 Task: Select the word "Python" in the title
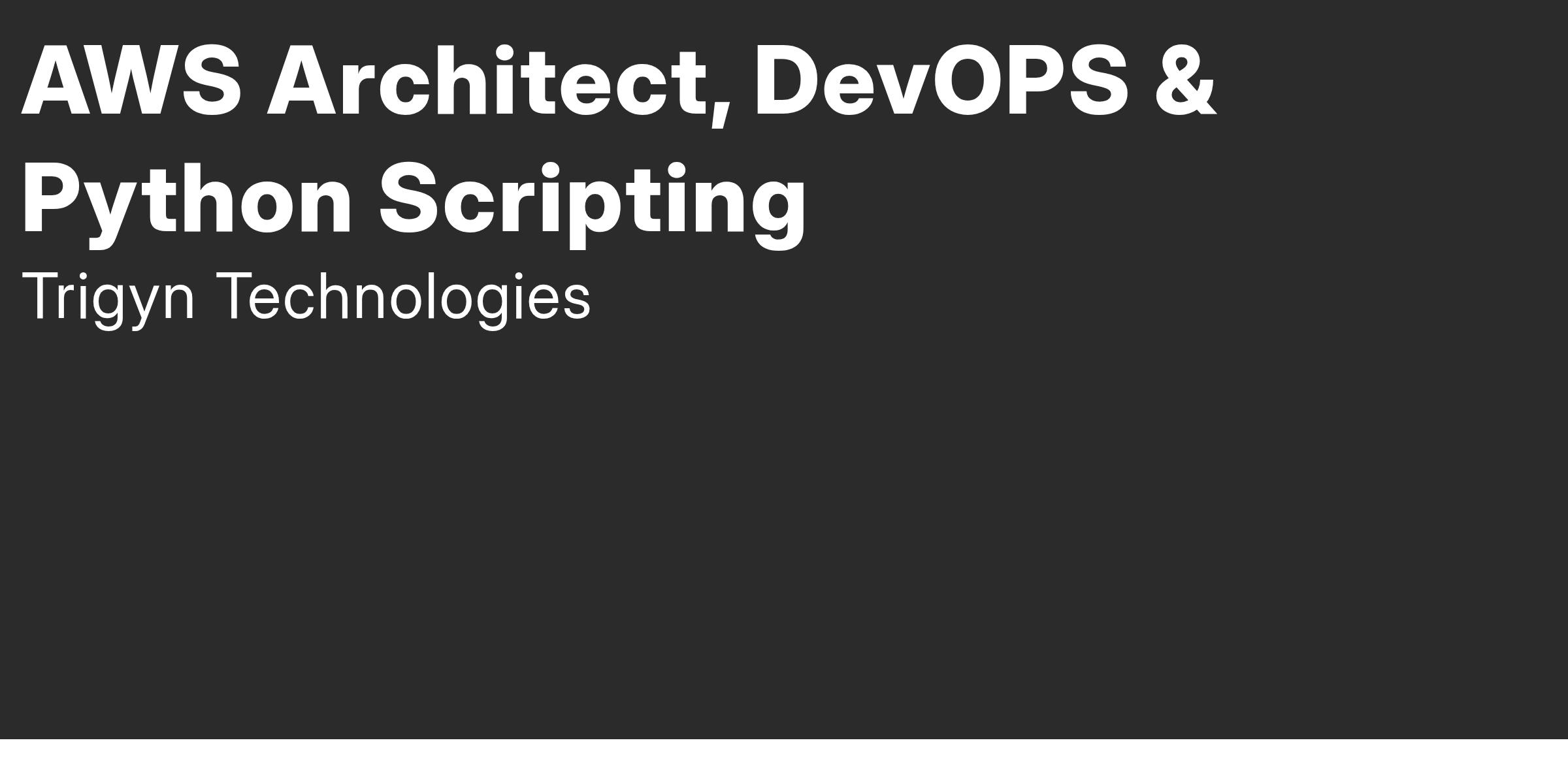tap(188, 205)
